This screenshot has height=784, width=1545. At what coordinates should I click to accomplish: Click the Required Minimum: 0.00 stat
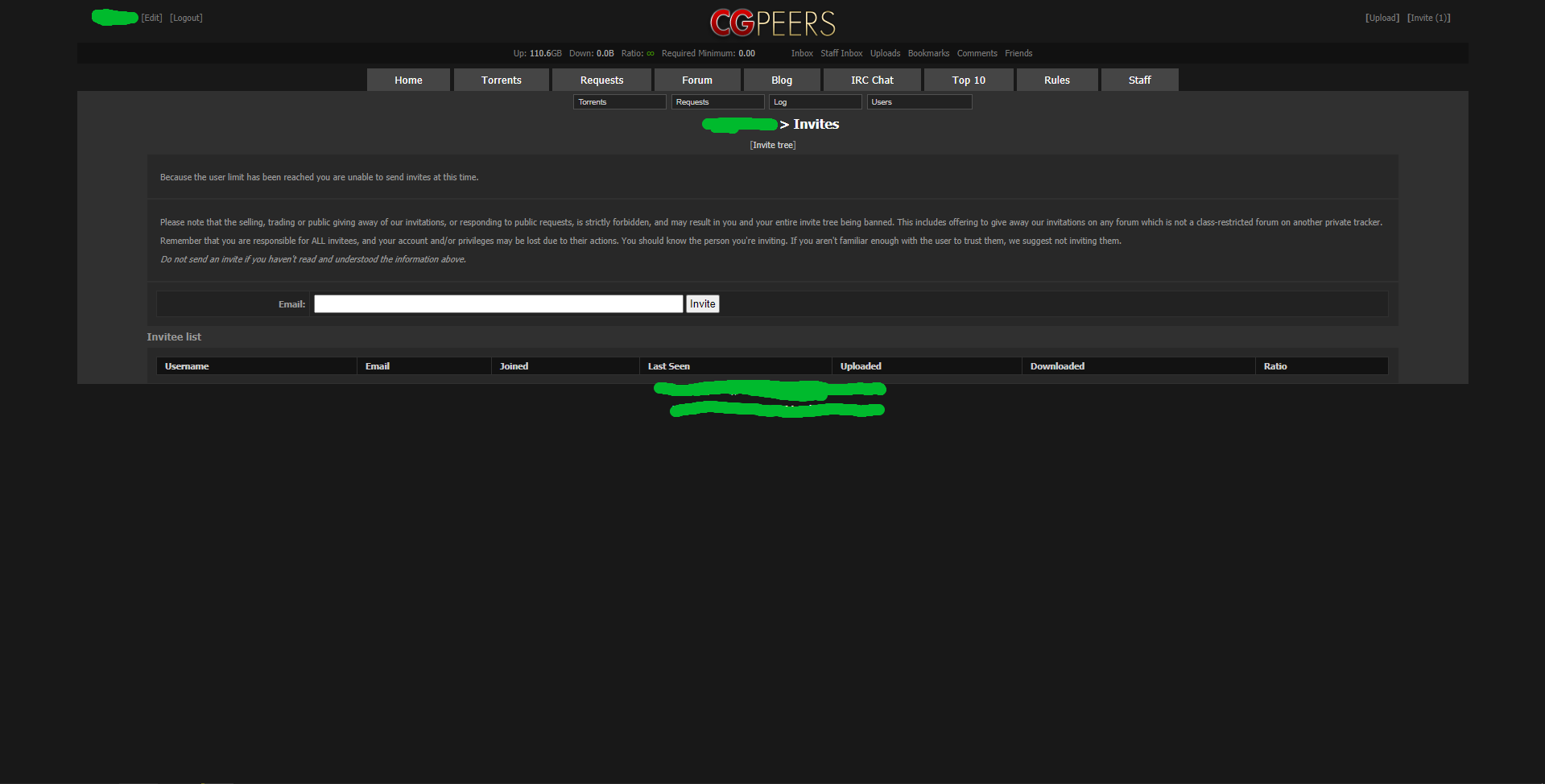tap(708, 53)
